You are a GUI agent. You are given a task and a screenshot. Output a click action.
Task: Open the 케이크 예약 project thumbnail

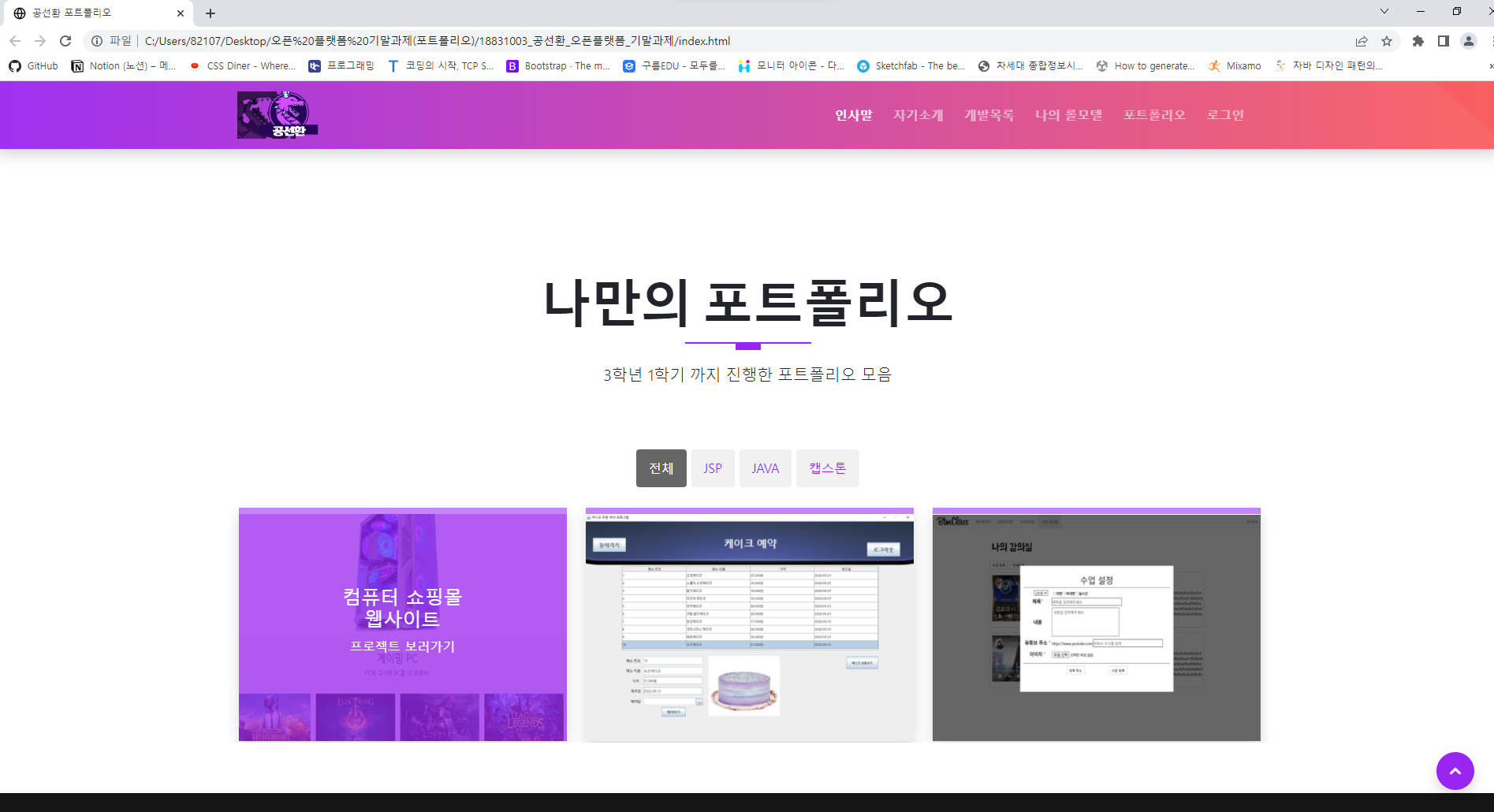(748, 623)
